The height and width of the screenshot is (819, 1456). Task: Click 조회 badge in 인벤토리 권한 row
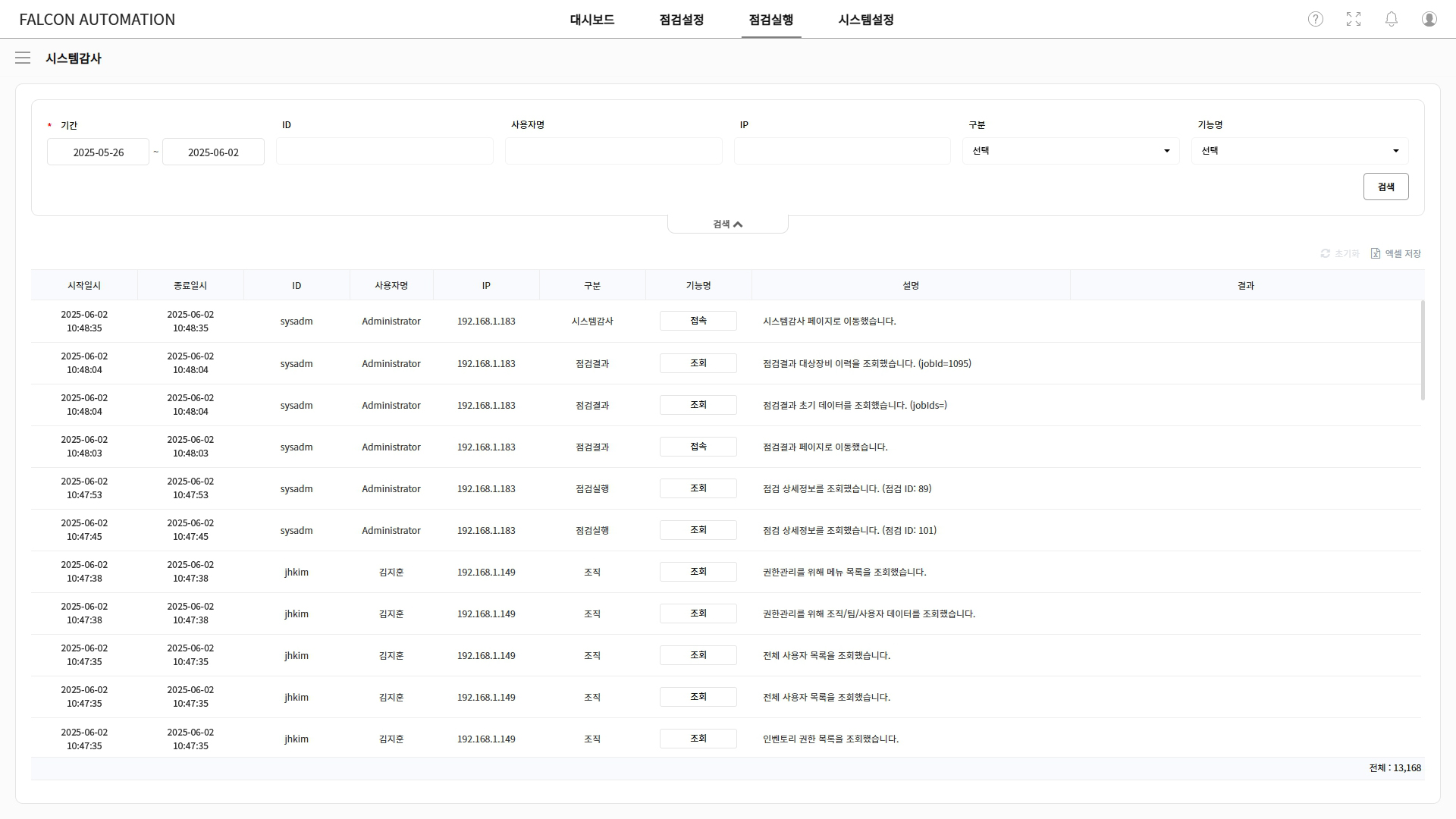[x=698, y=739]
